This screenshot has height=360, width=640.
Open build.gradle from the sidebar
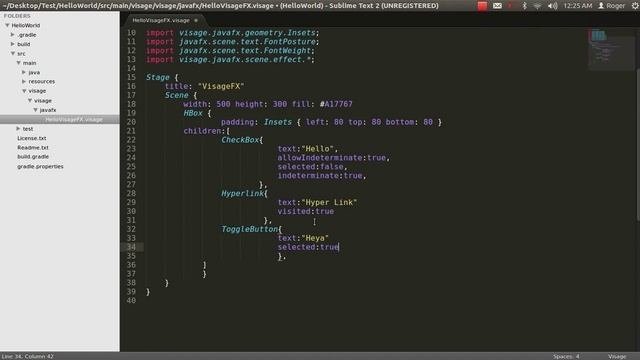33,157
